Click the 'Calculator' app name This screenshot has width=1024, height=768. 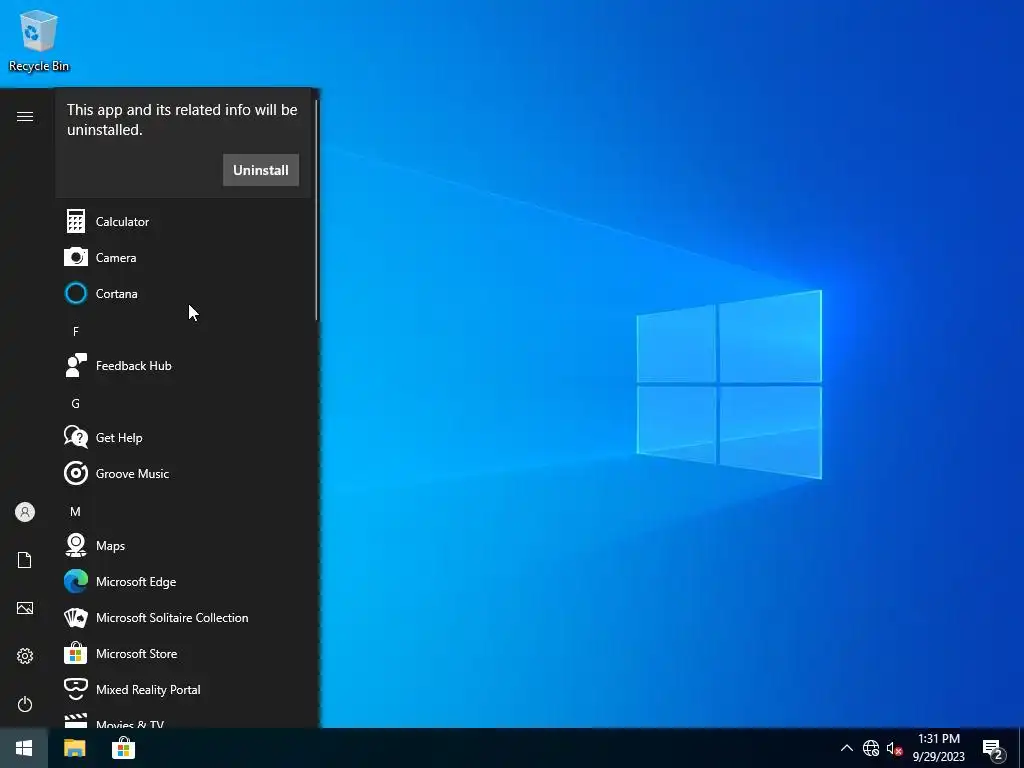tap(122, 221)
